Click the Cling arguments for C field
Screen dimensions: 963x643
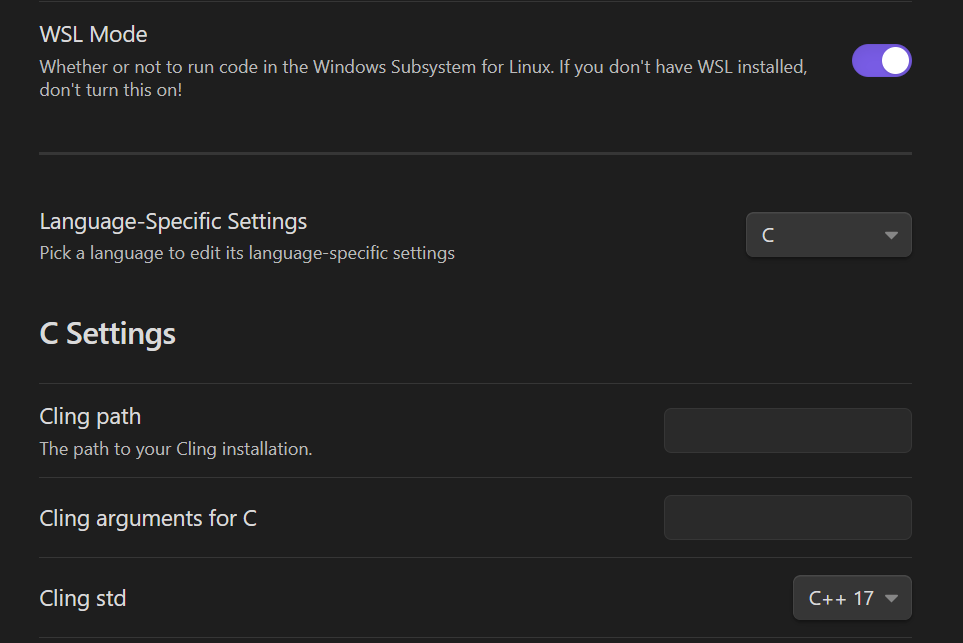click(x=787, y=518)
